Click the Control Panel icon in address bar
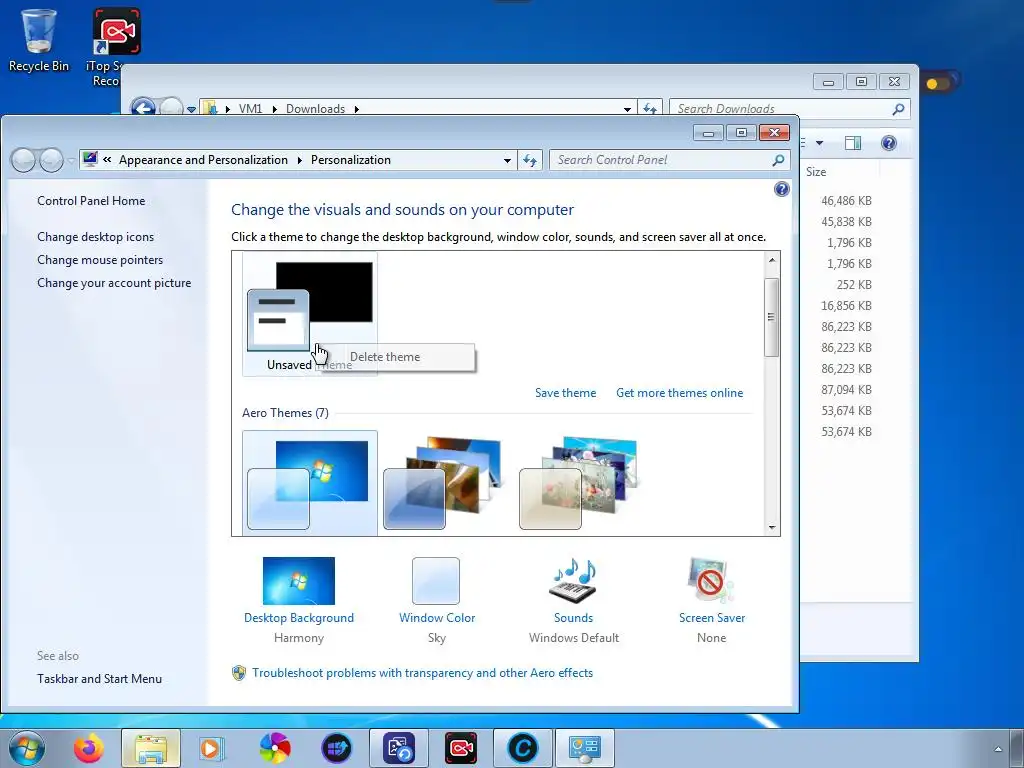This screenshot has height=768, width=1024. 90,159
